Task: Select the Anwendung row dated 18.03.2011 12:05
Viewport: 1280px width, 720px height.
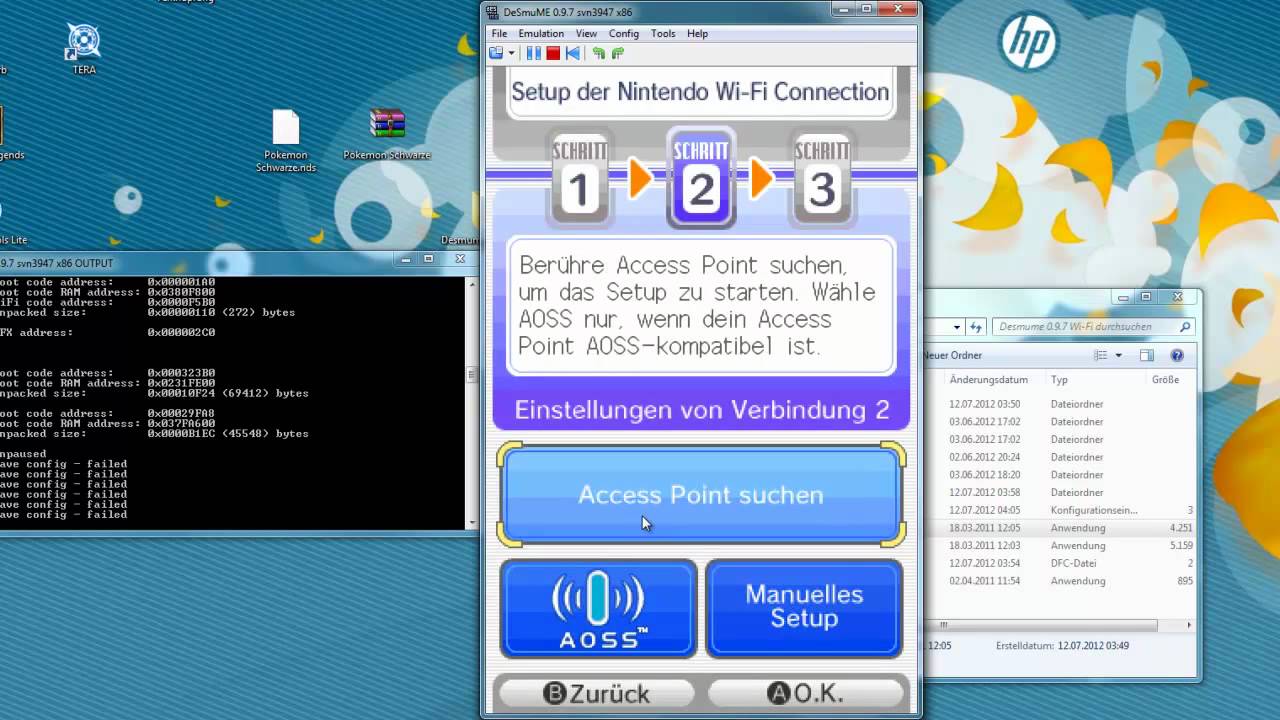Action: tap(1060, 528)
